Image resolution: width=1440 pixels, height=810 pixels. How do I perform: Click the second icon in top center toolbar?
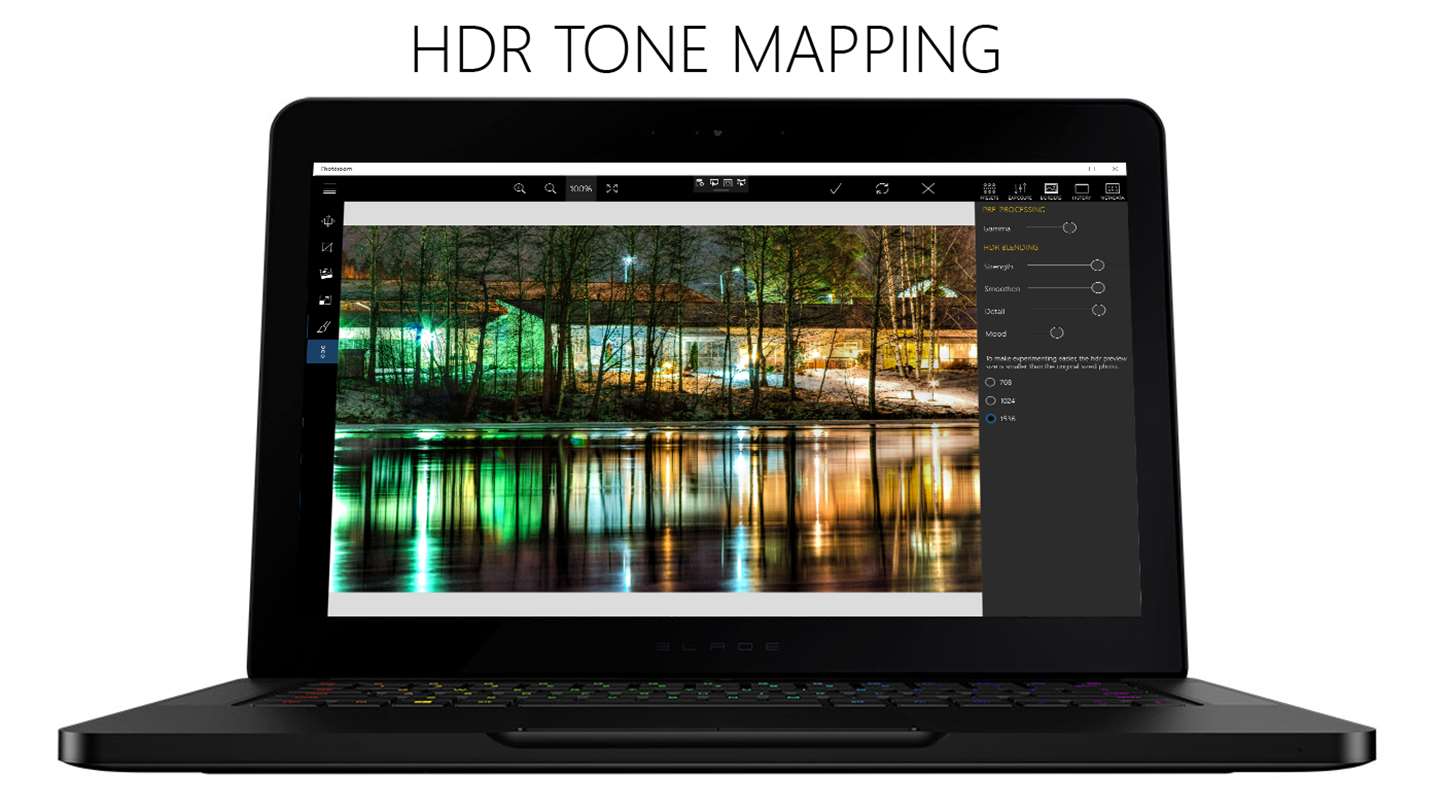(x=714, y=182)
